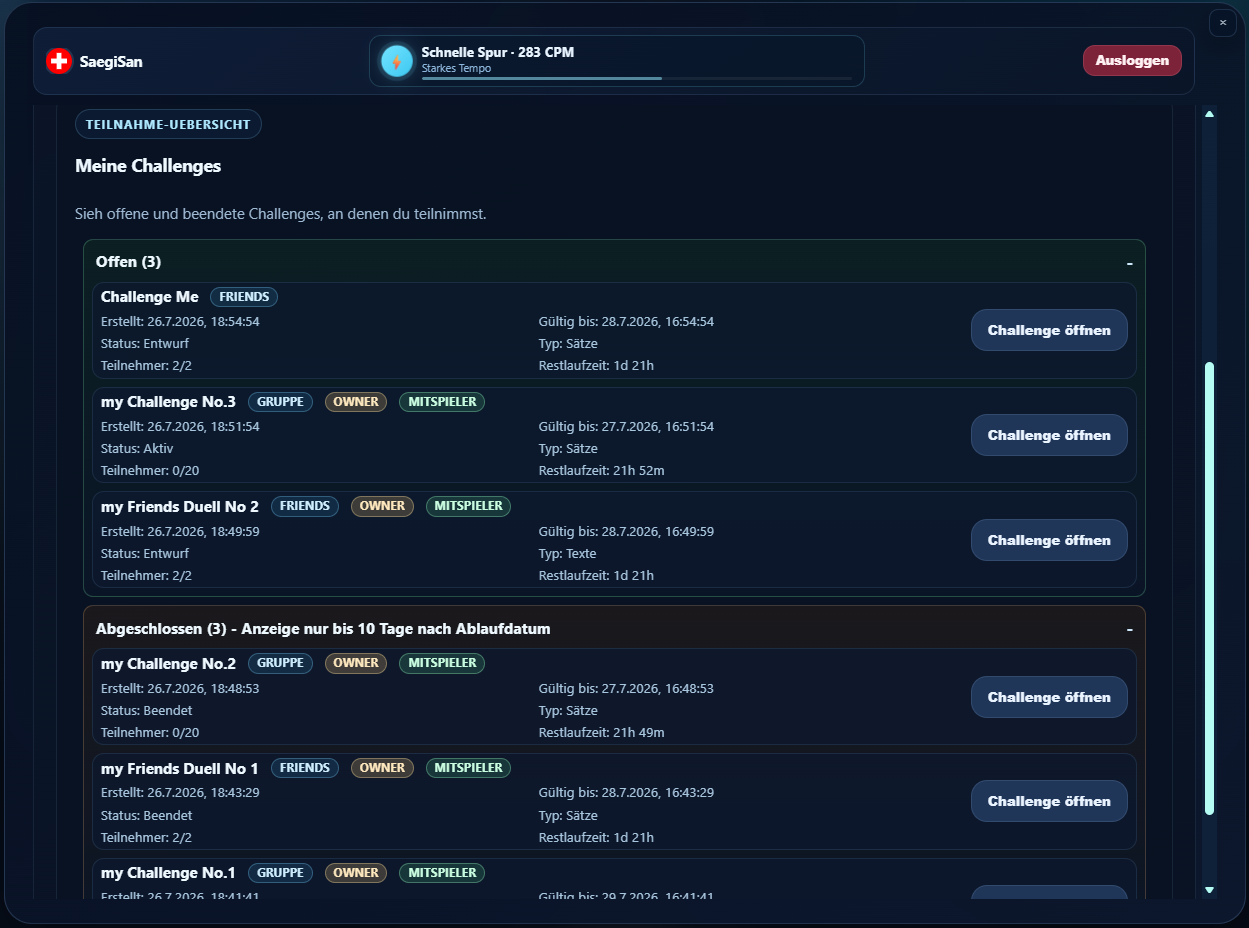Click the GRUPPE badge on my Challenge No.3
The image size is (1249, 928).
pyautogui.click(x=280, y=402)
